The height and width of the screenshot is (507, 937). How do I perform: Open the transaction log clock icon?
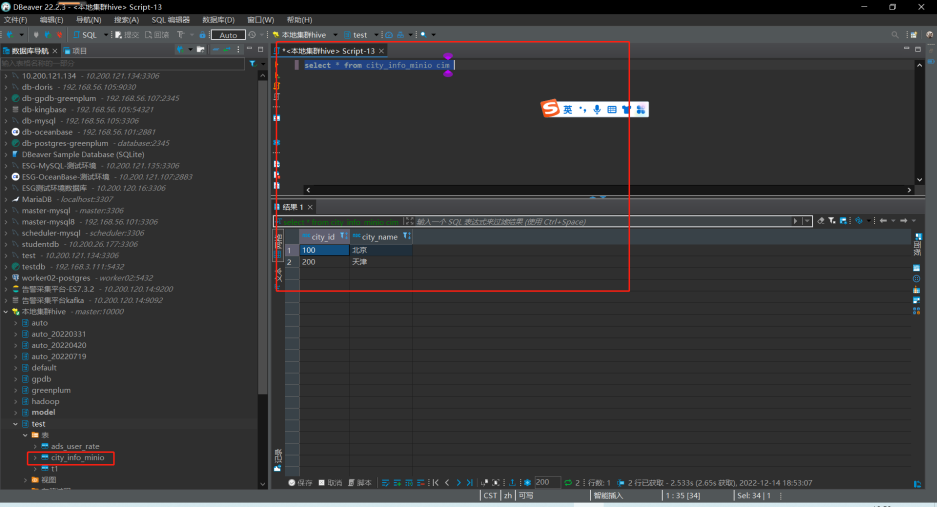252,35
